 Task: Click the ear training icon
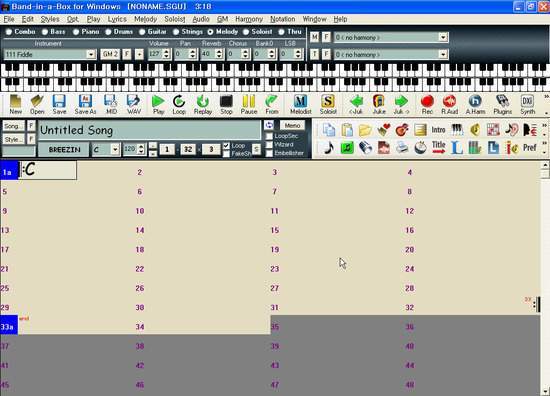[512, 130]
